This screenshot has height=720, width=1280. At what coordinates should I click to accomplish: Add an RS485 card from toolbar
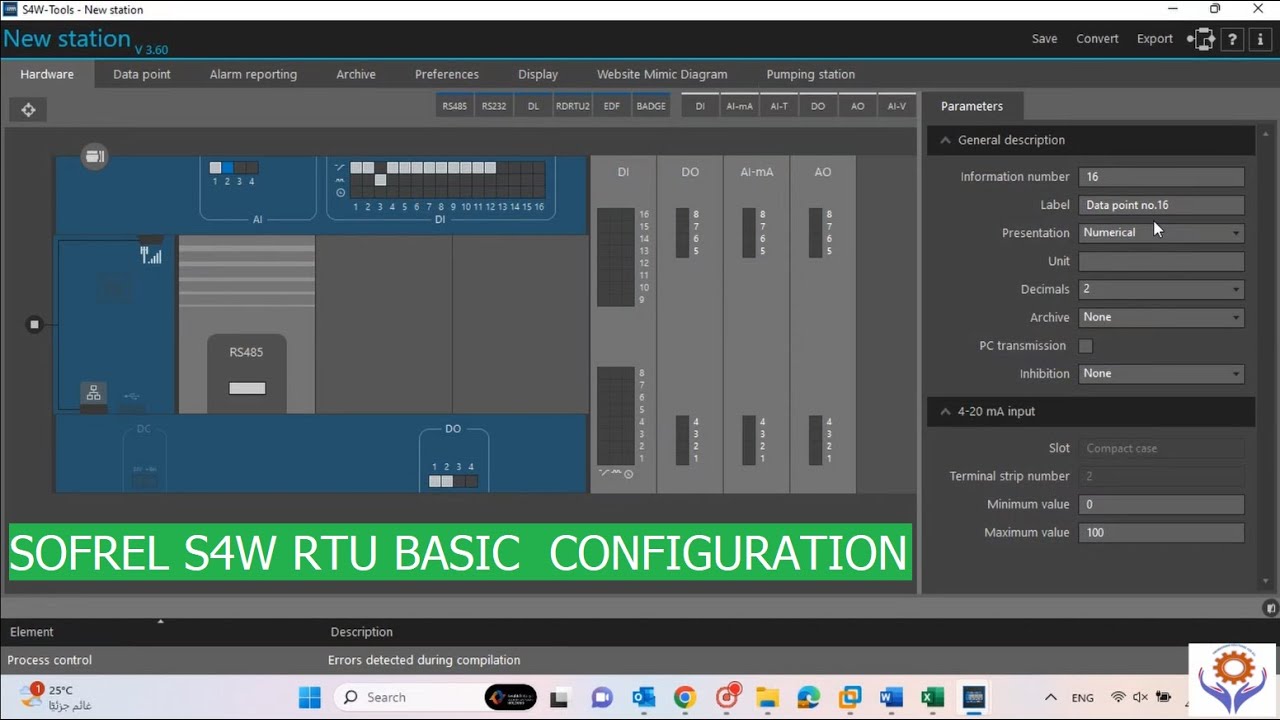pyautogui.click(x=454, y=106)
